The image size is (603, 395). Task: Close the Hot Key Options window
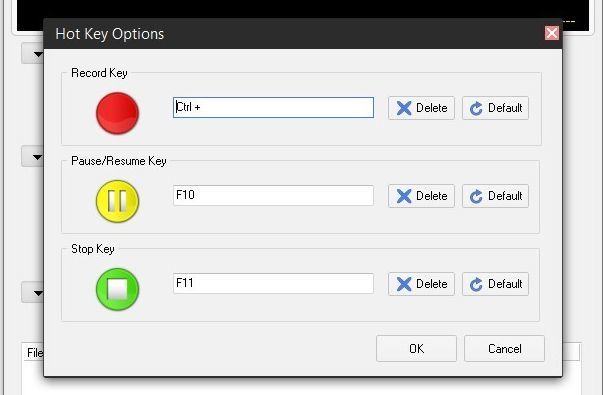coord(552,33)
